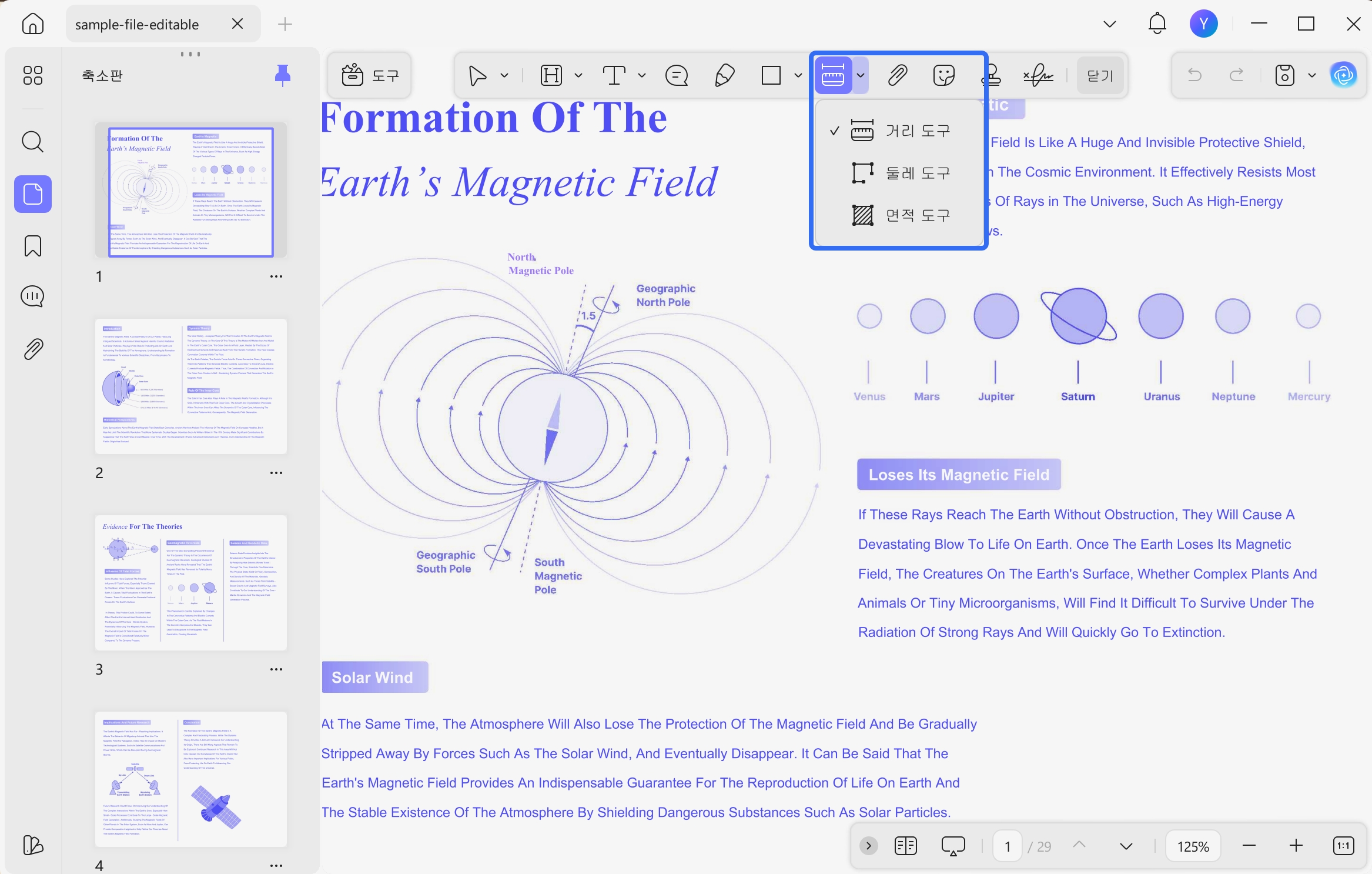
Task: Select the sticker tool
Action: click(x=944, y=75)
